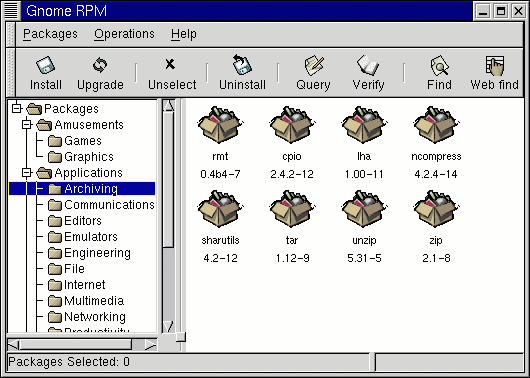Click the horizontal scrollbar right arrow
Viewport: 530px width, 378px height.
click(150, 345)
